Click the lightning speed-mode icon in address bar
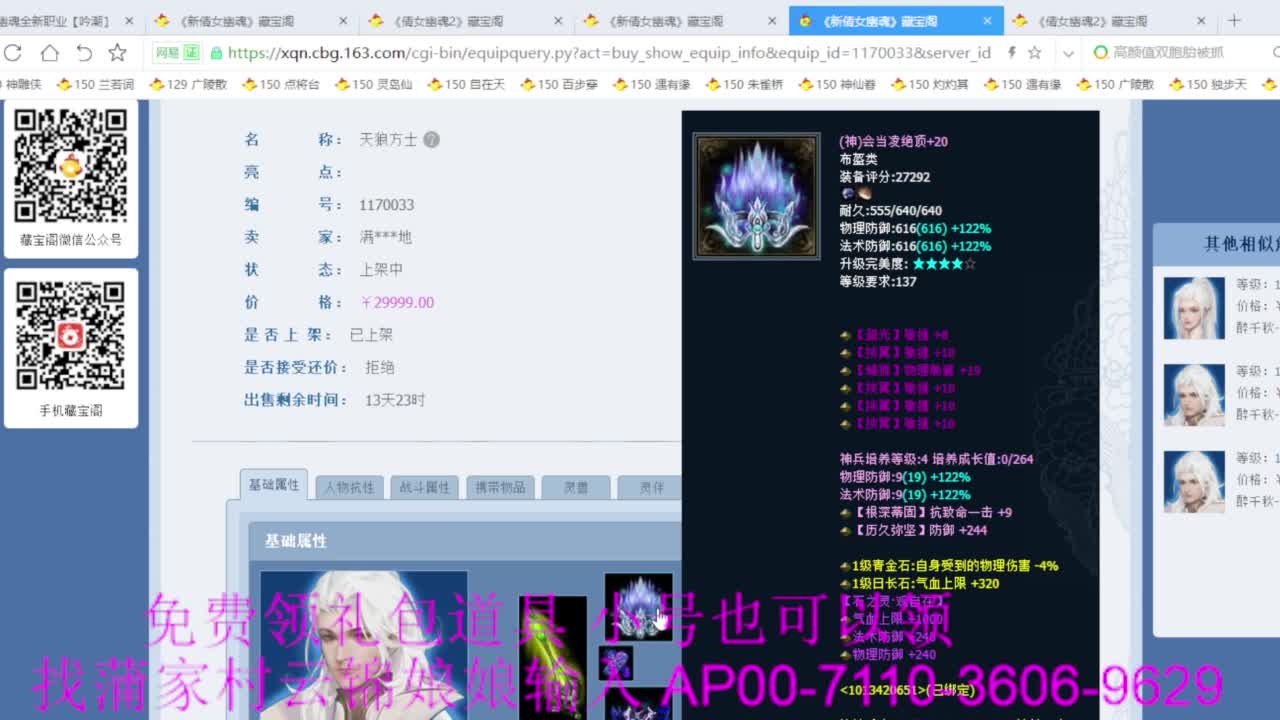1280x720 pixels. click(x=1012, y=53)
